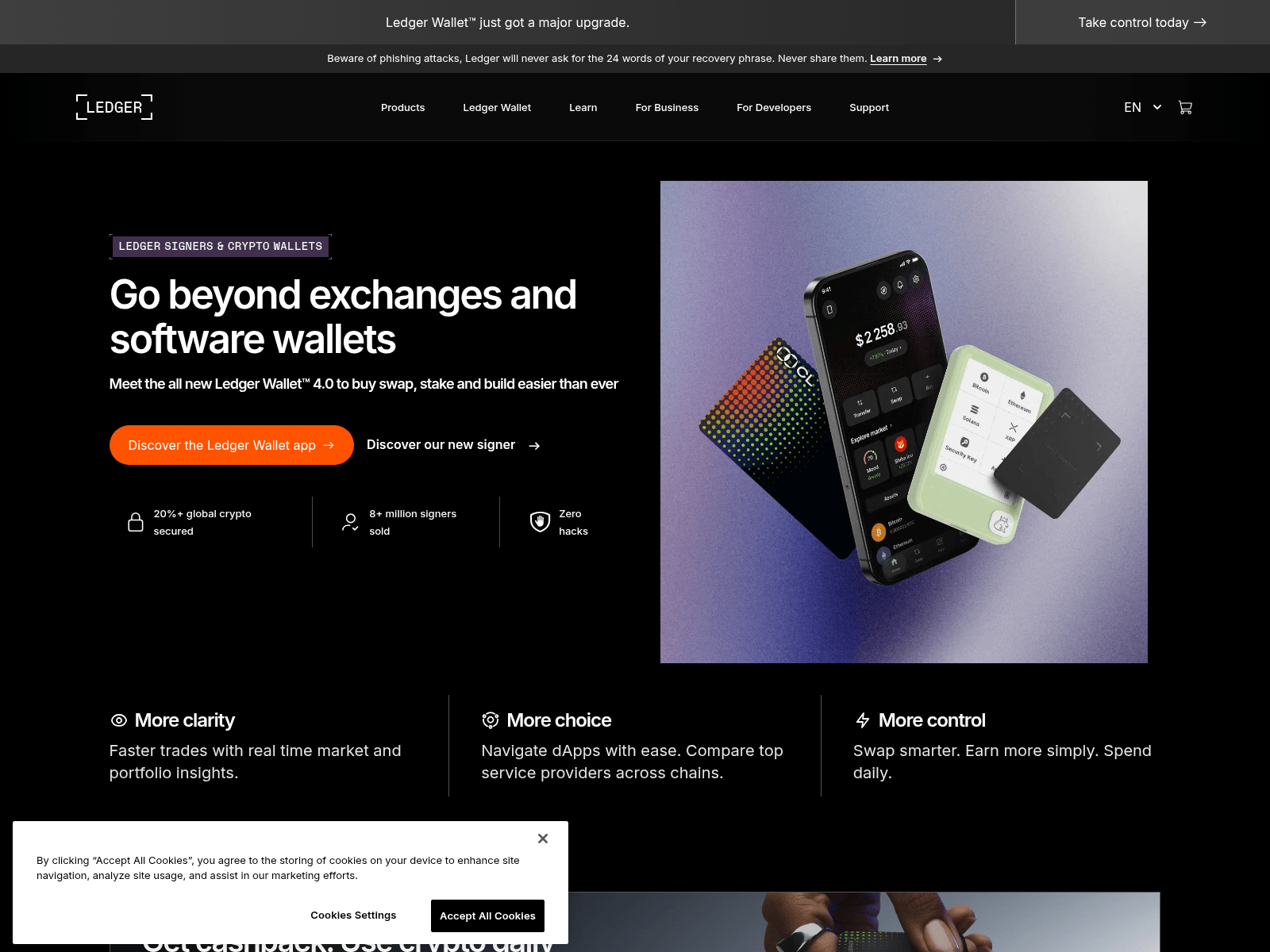
Task: Click the Support nav item
Action: tap(869, 108)
